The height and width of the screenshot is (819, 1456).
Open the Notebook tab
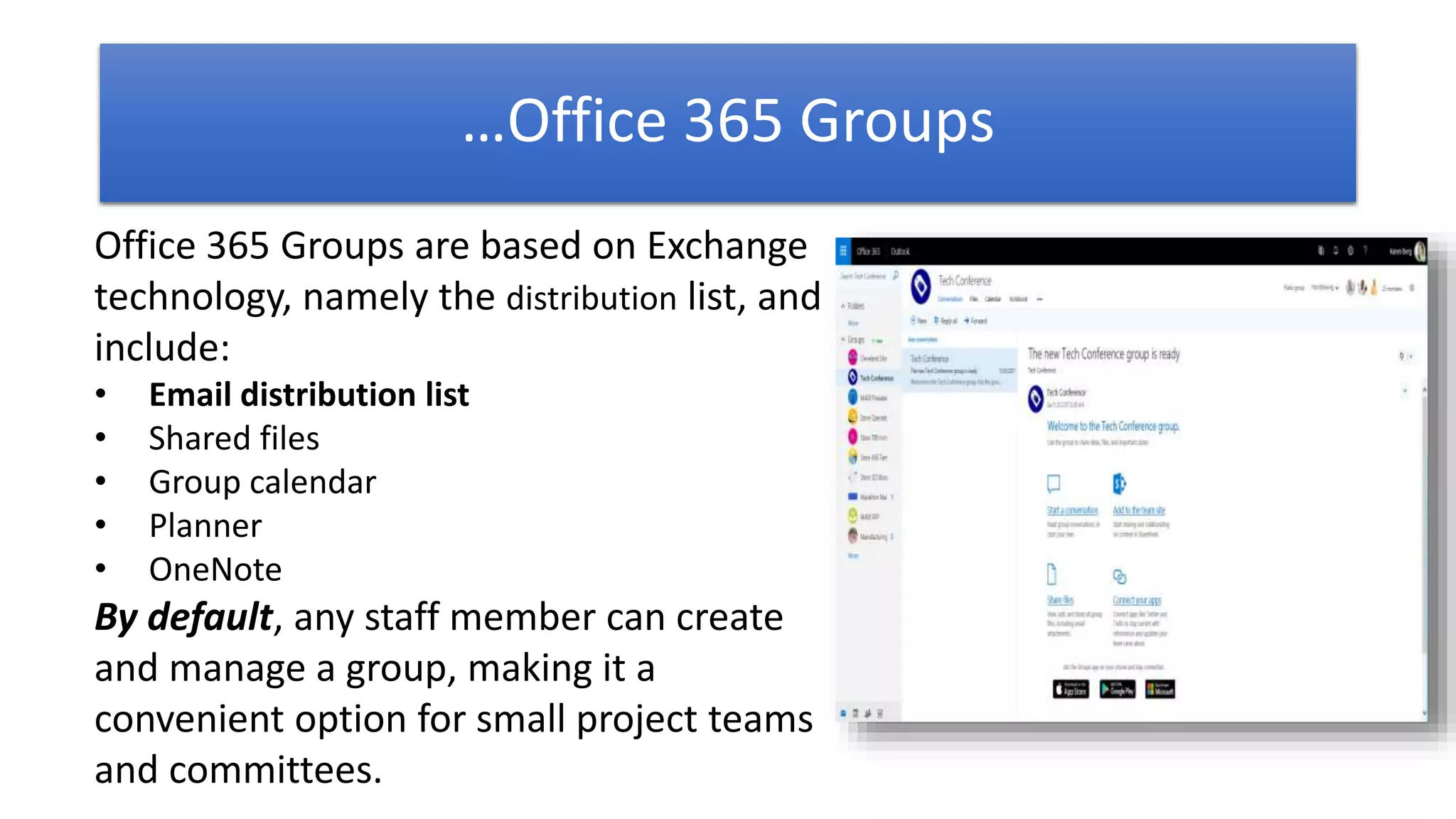pyautogui.click(x=1019, y=299)
